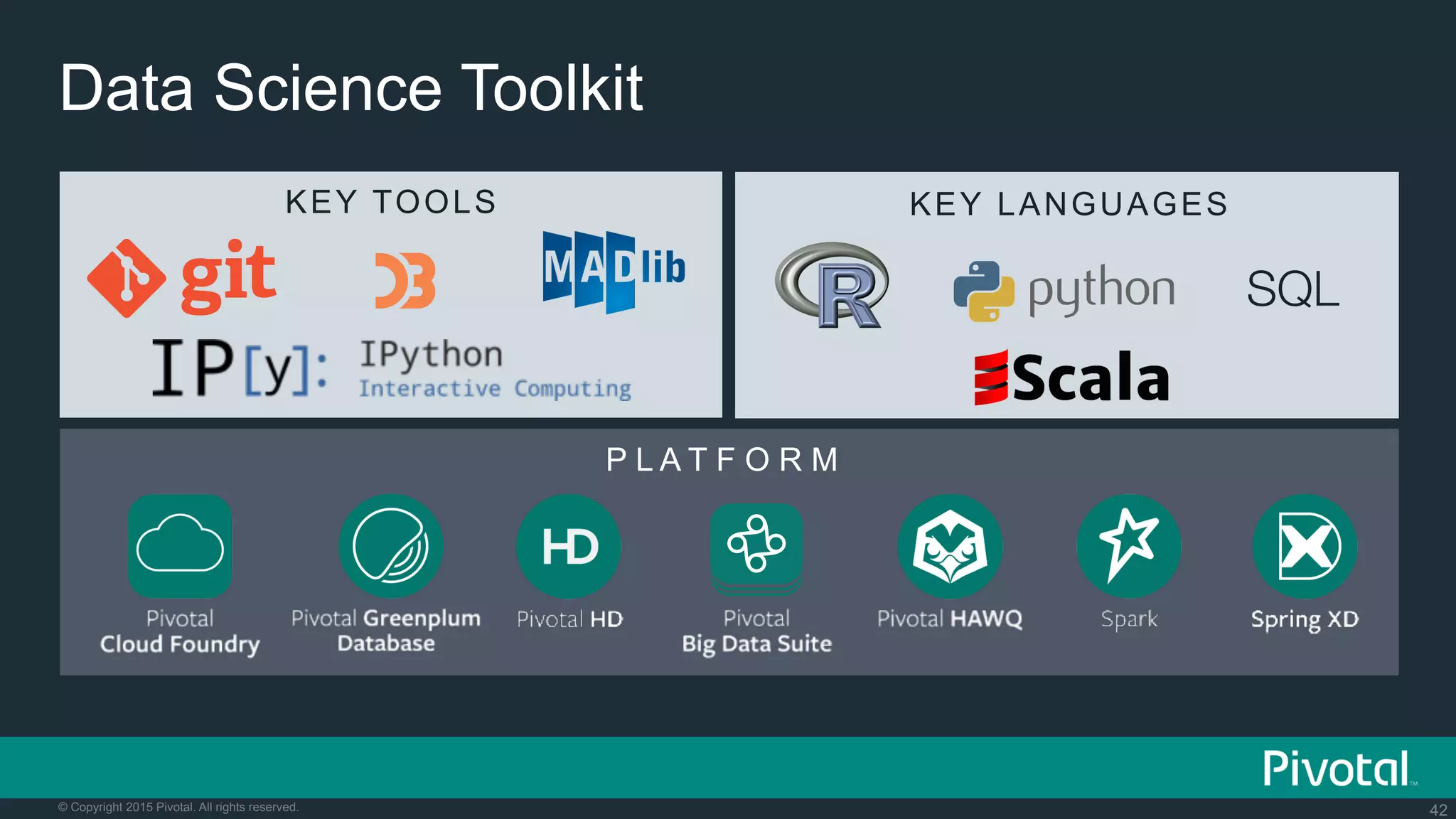Click the orange D3 logo
Screen dimensions: 1456x819
[x=405, y=280]
